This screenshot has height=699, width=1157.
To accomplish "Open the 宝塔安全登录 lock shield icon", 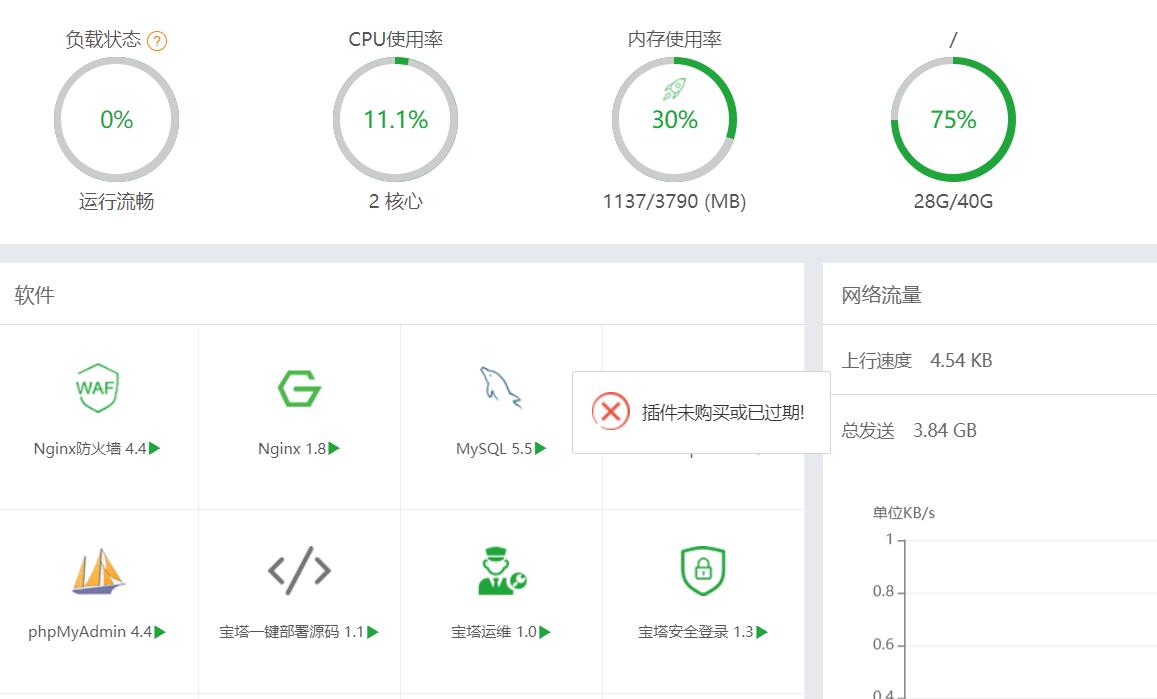I will click(703, 571).
